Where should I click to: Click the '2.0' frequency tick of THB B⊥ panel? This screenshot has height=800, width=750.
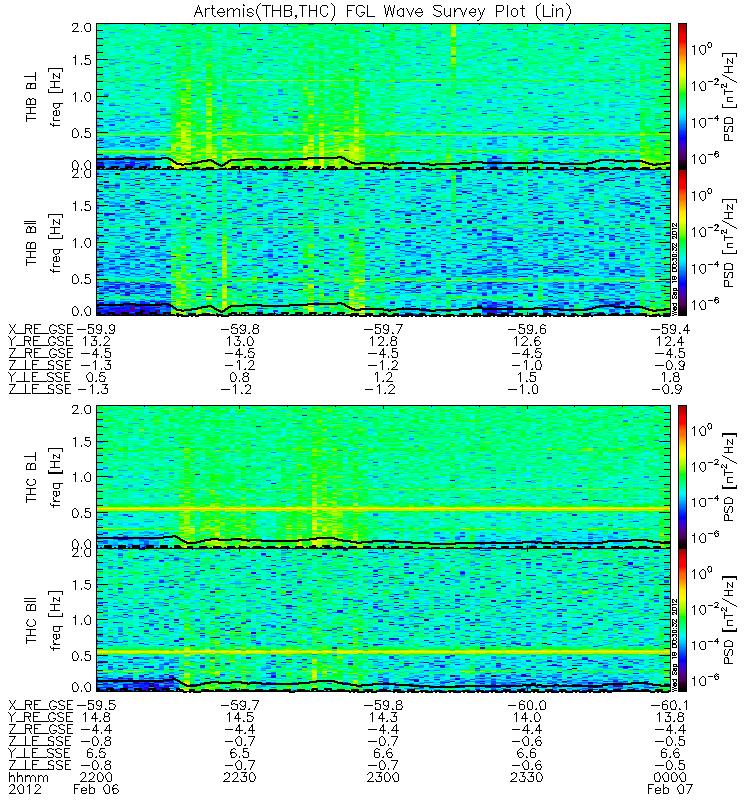[82, 27]
